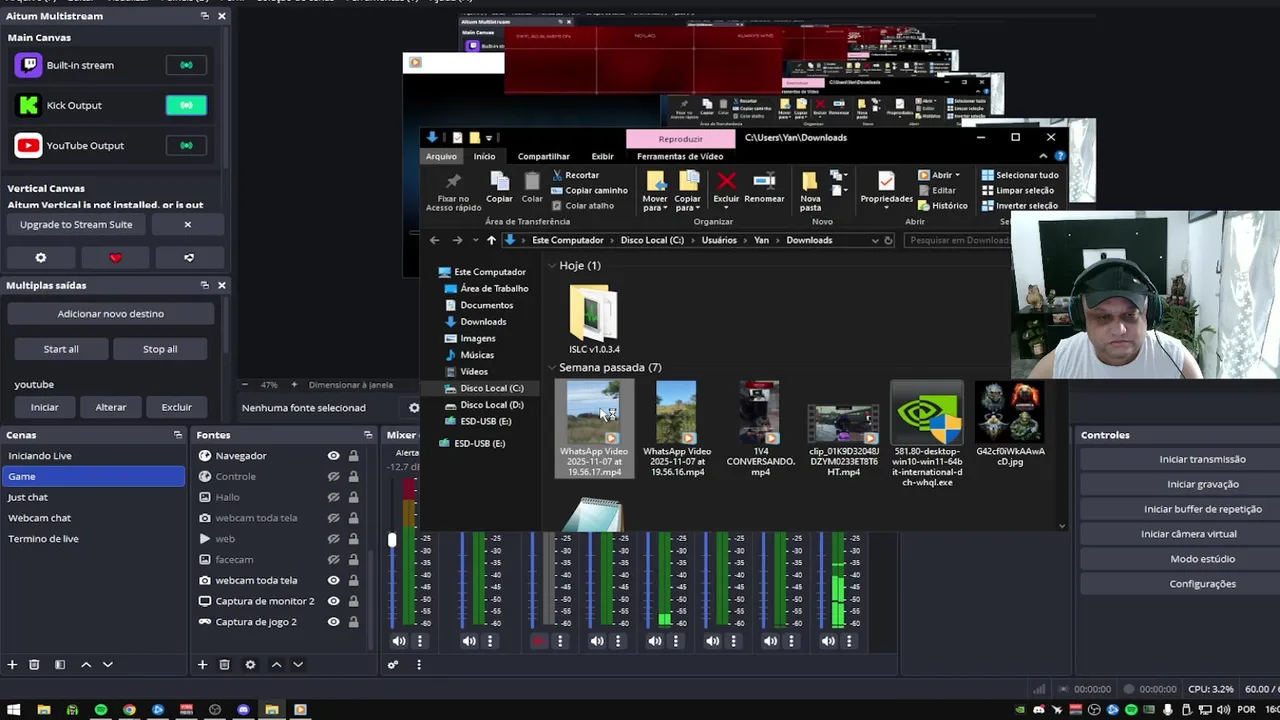Hide the Captura de monitor 2 source
This screenshot has width=1280, height=720.
[334, 601]
